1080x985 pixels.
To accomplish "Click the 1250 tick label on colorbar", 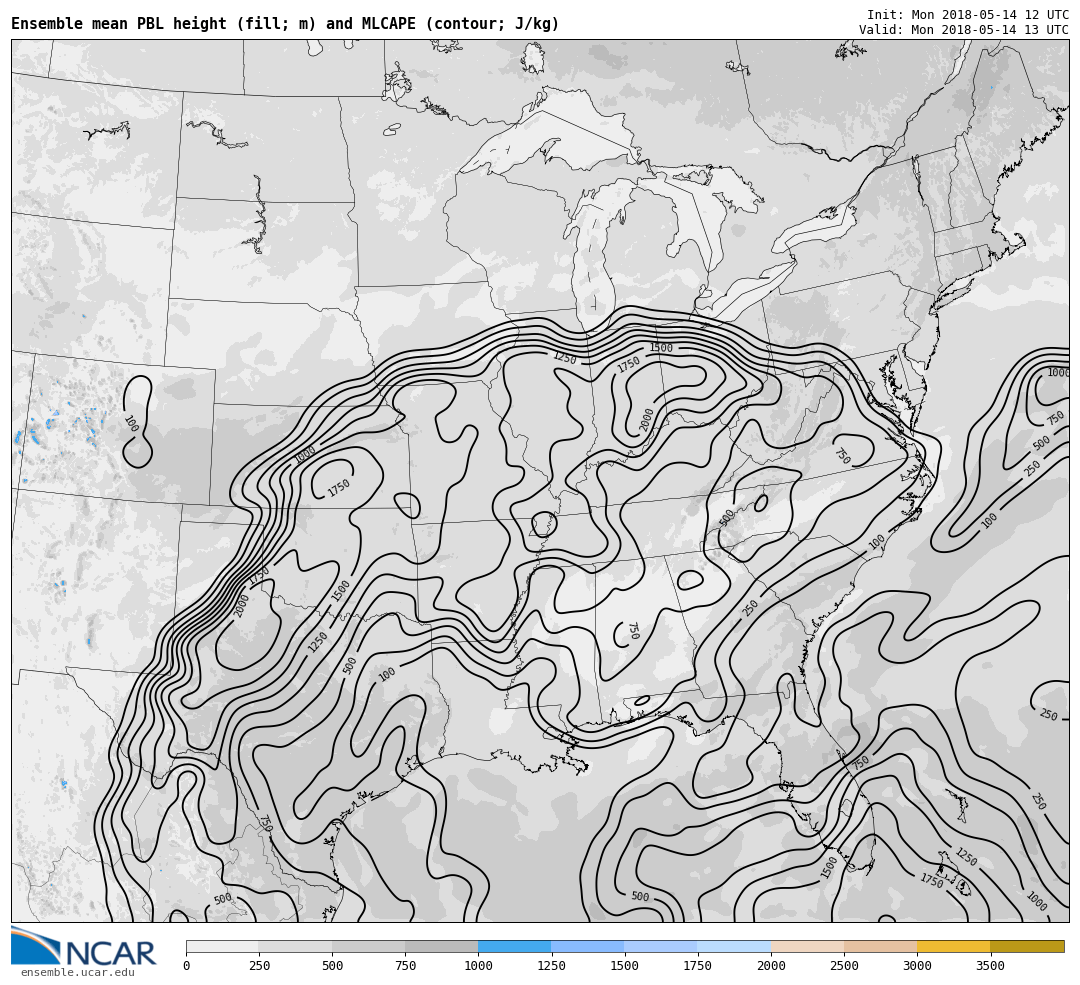I will (551, 966).
